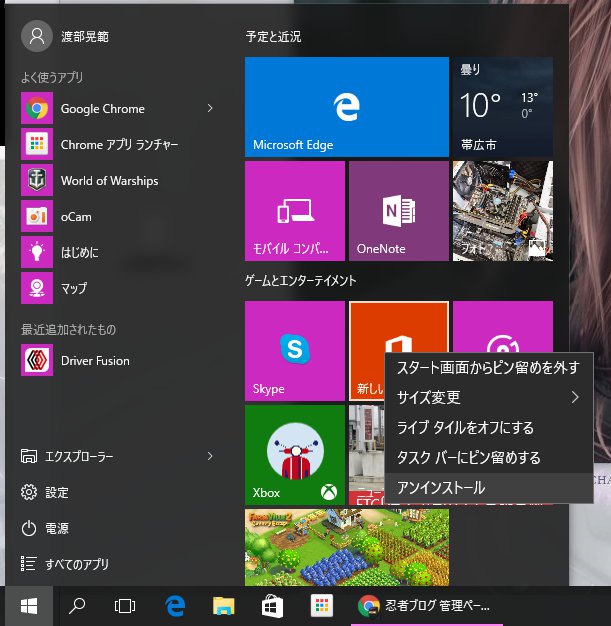The image size is (611, 626).
Task: Click the 渡部晃範 user account avatar
Action: [x=37, y=36]
